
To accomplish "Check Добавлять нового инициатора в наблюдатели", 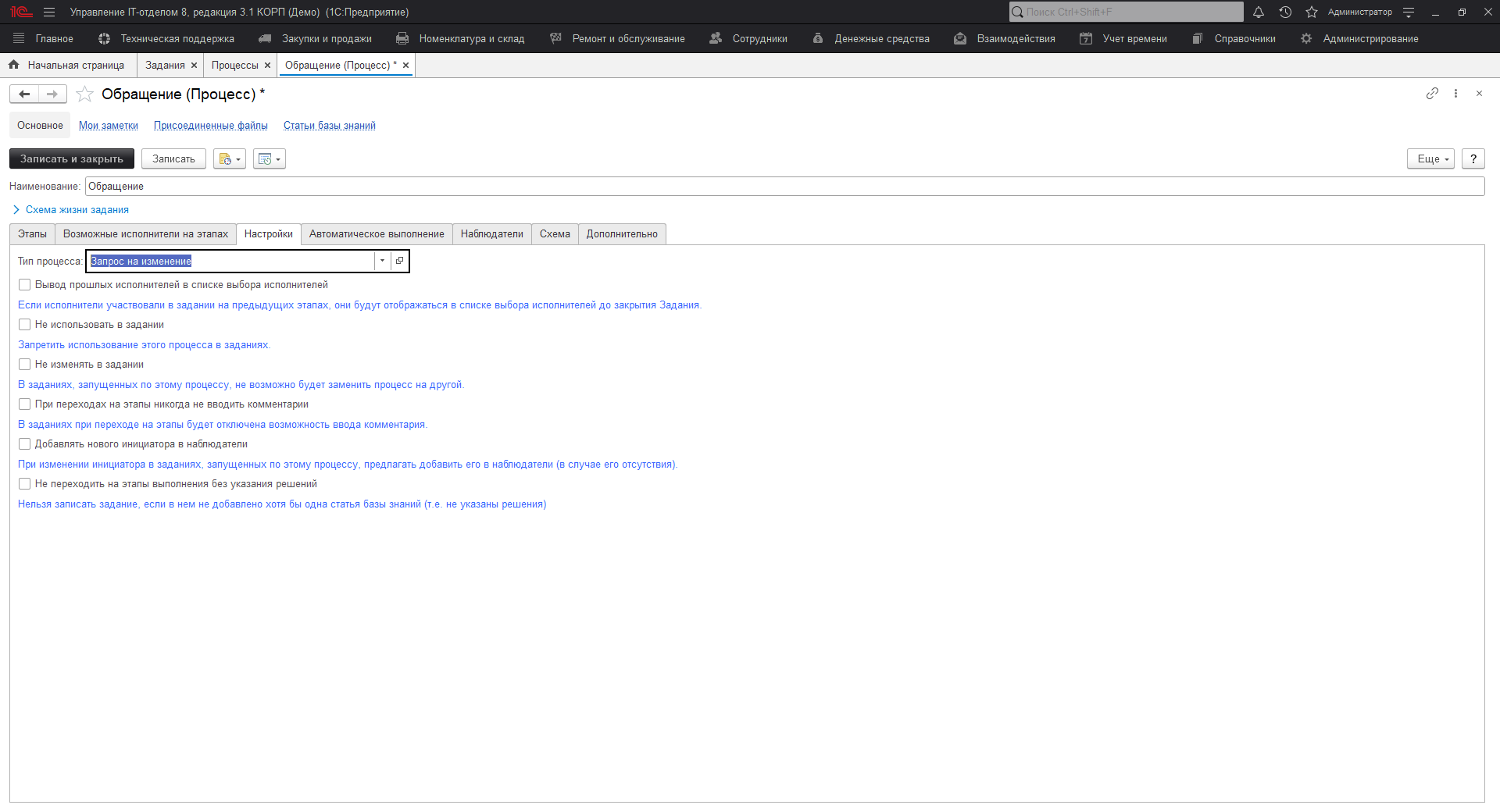I will click(24, 443).
